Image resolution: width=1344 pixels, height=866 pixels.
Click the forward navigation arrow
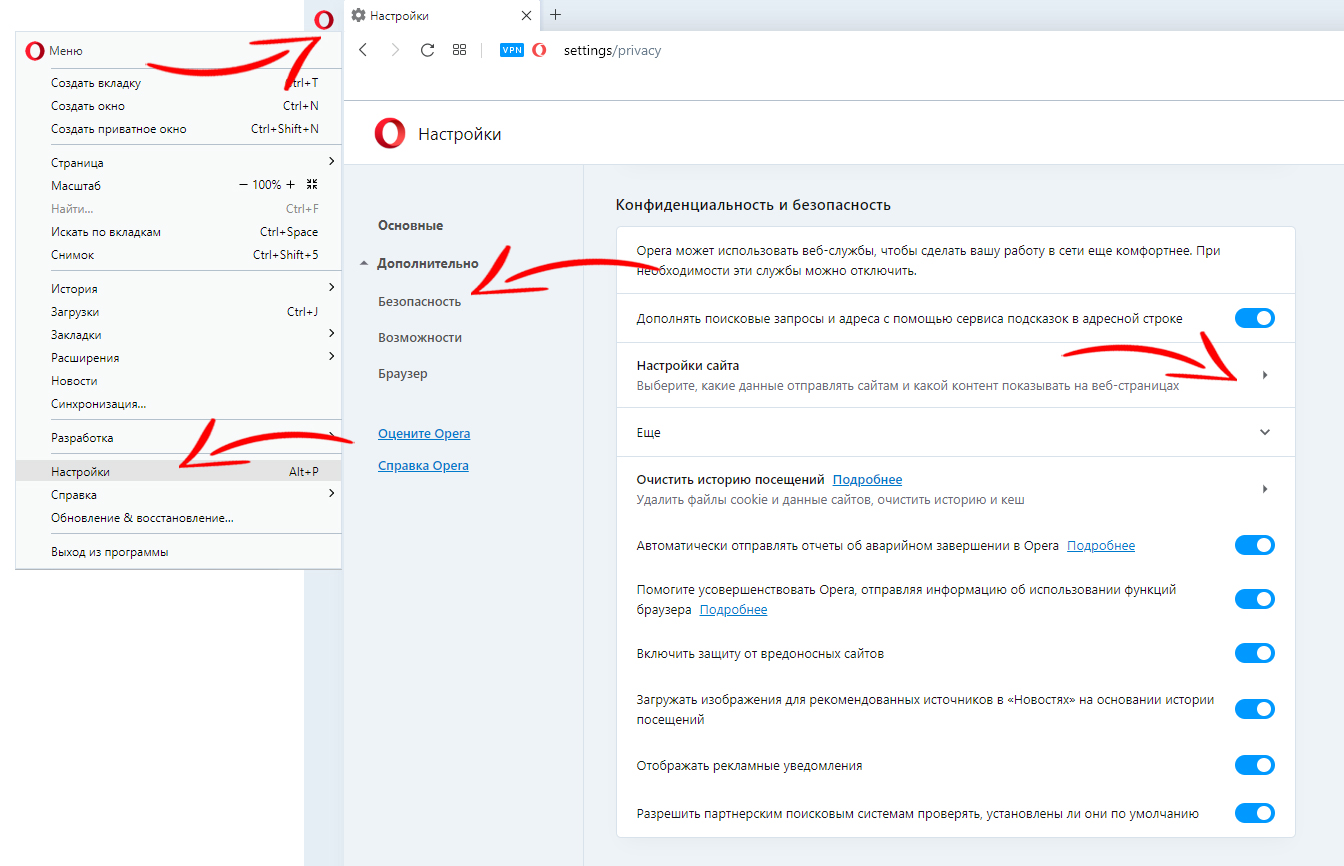pyautogui.click(x=395, y=50)
